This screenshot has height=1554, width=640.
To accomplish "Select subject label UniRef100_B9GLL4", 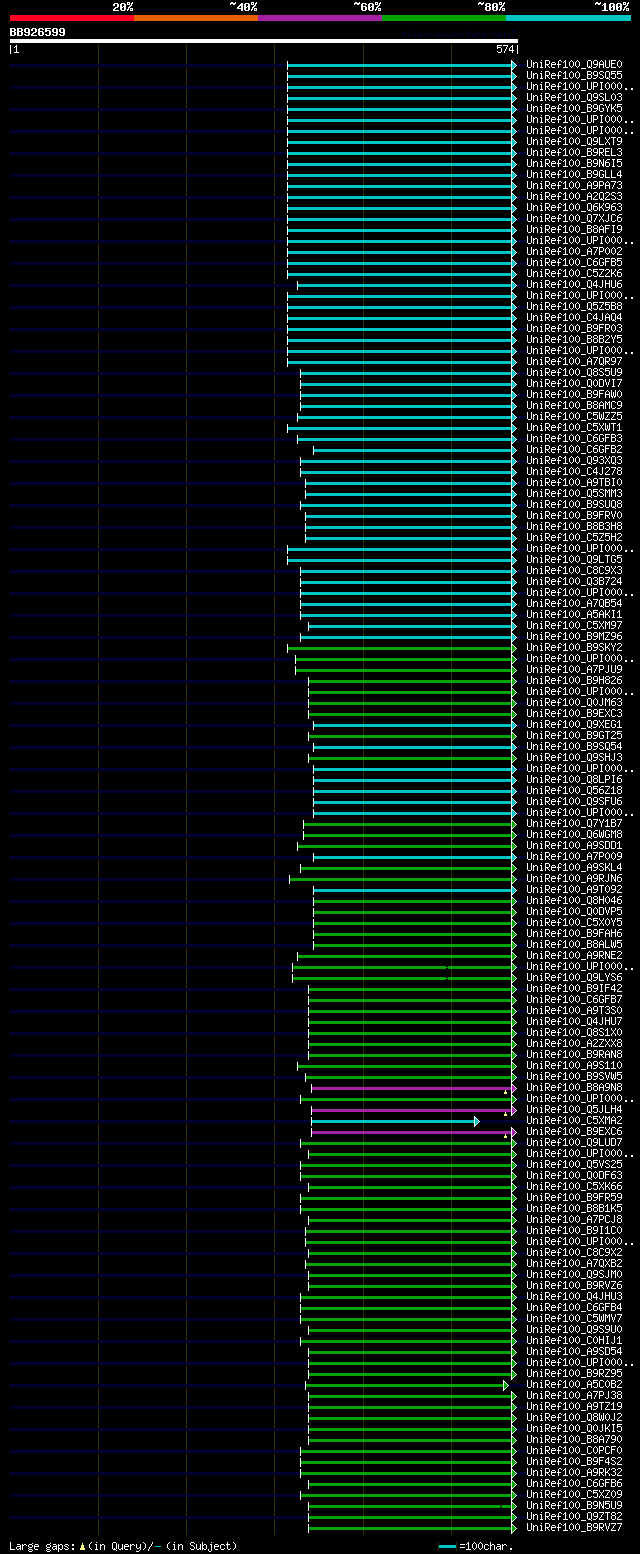I will point(574,175).
